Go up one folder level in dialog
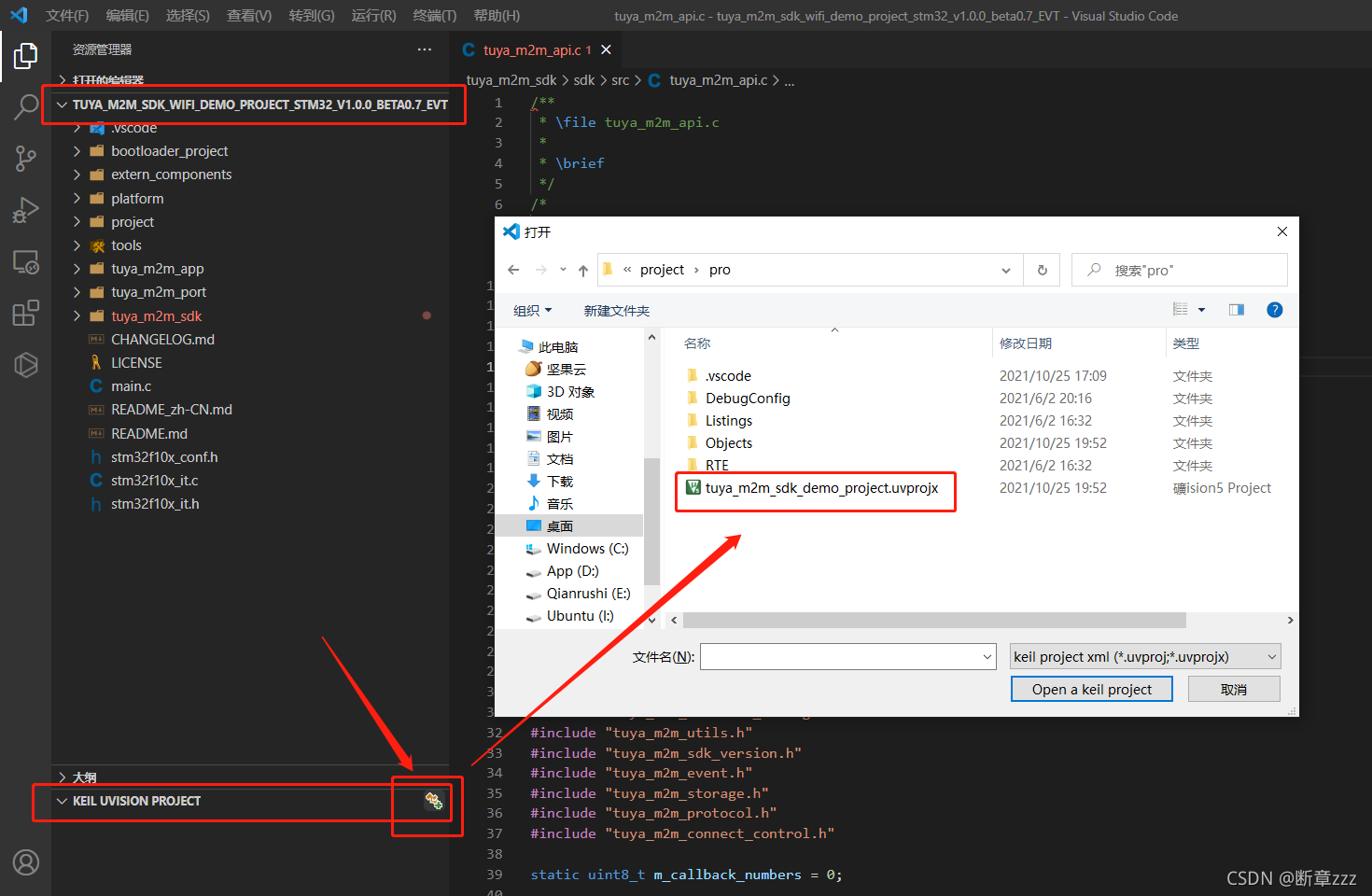This screenshot has height=896, width=1372. [583, 270]
